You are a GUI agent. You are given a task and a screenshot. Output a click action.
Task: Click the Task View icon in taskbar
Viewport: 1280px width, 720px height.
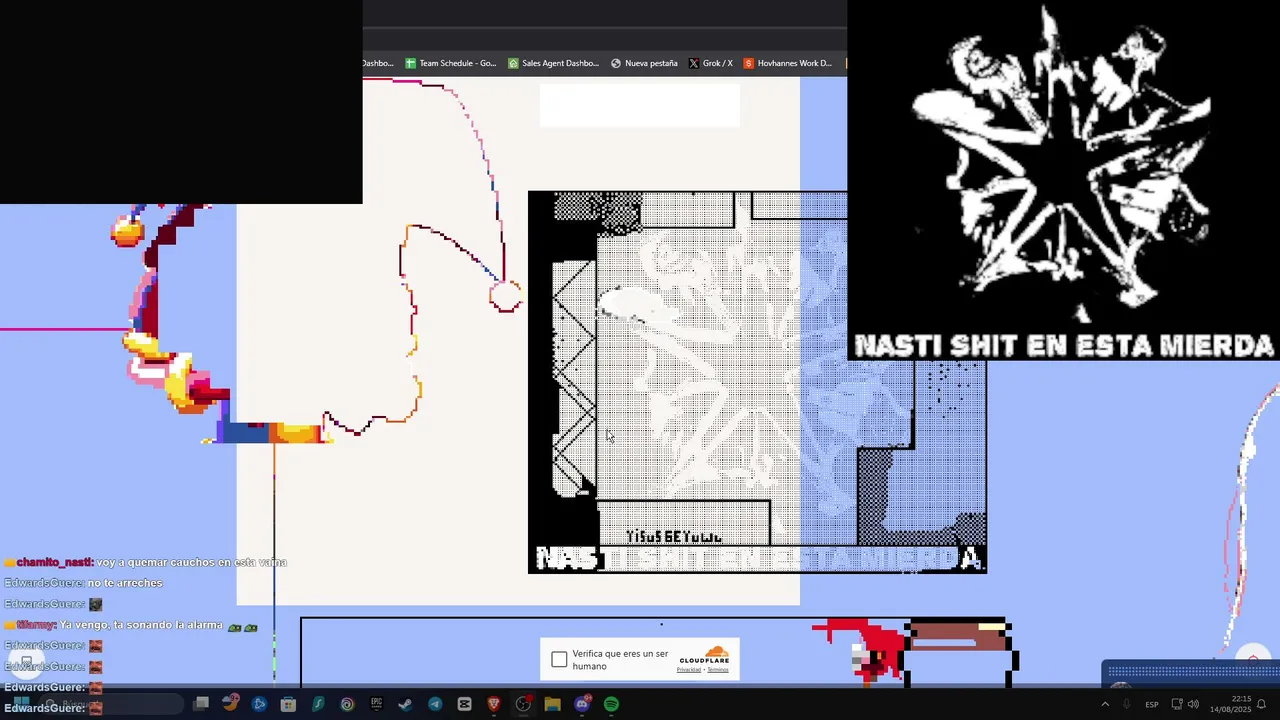(201, 704)
